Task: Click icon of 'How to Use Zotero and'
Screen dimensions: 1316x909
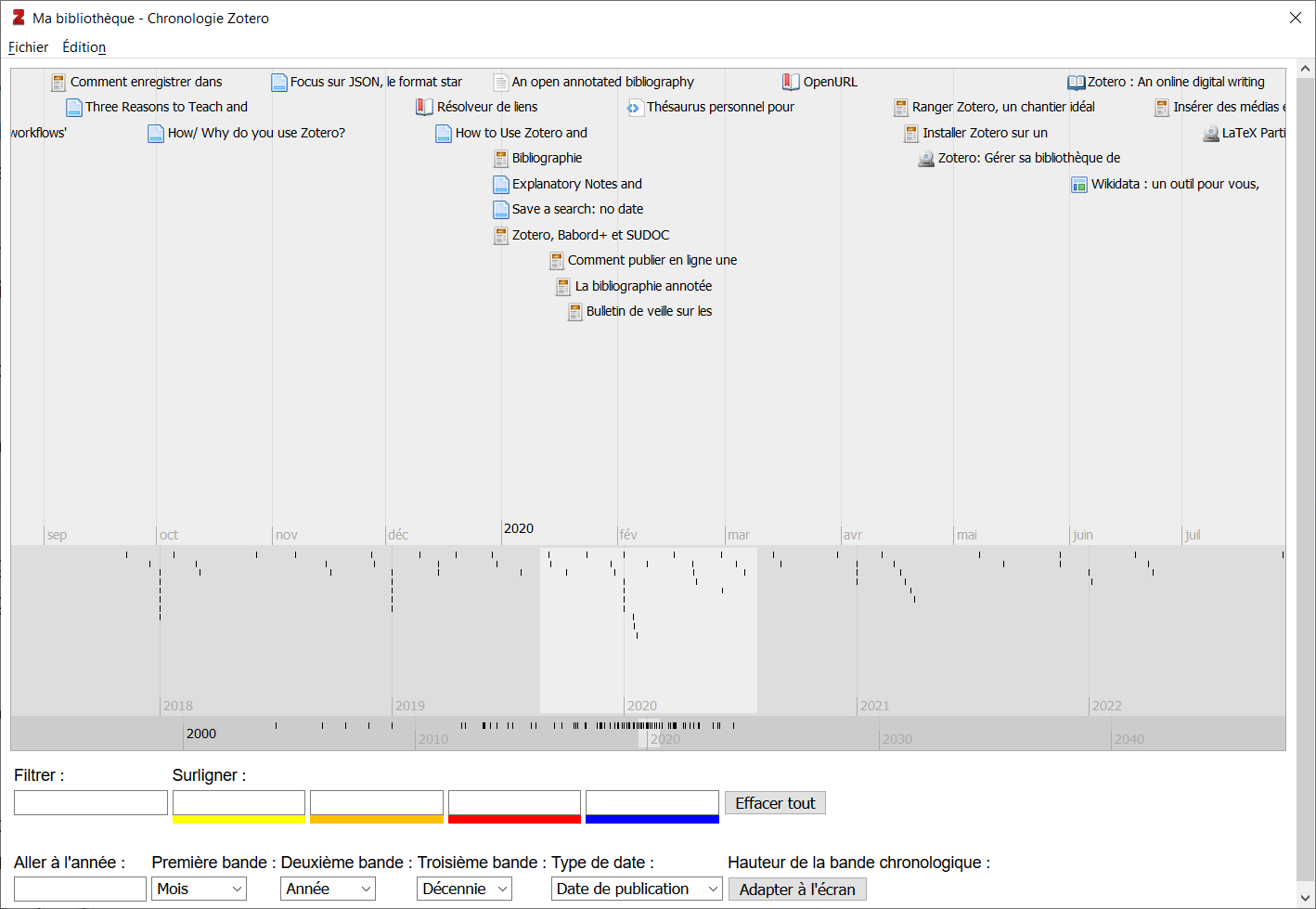Action: 444,134
